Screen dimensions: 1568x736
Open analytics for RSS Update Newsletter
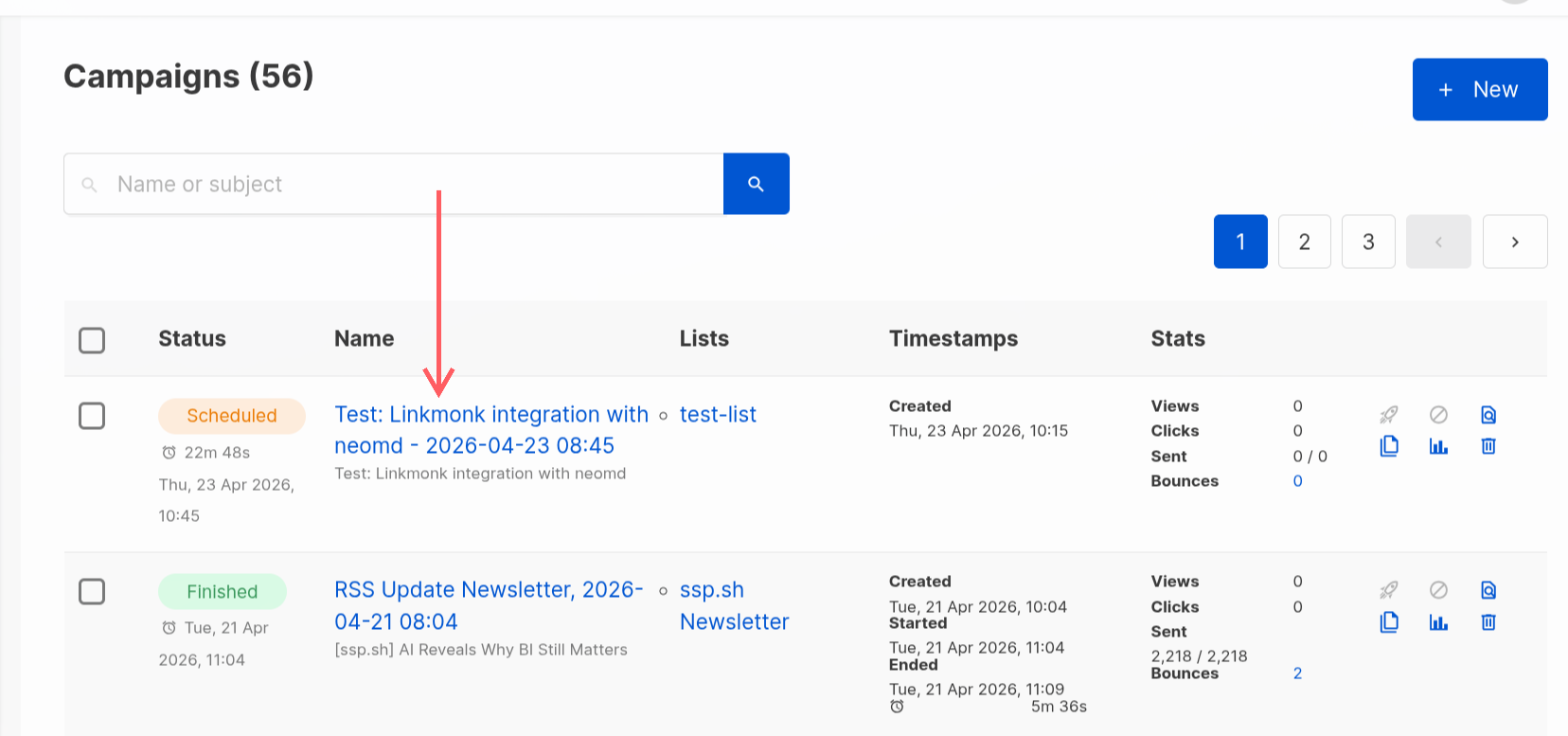[x=1438, y=622]
